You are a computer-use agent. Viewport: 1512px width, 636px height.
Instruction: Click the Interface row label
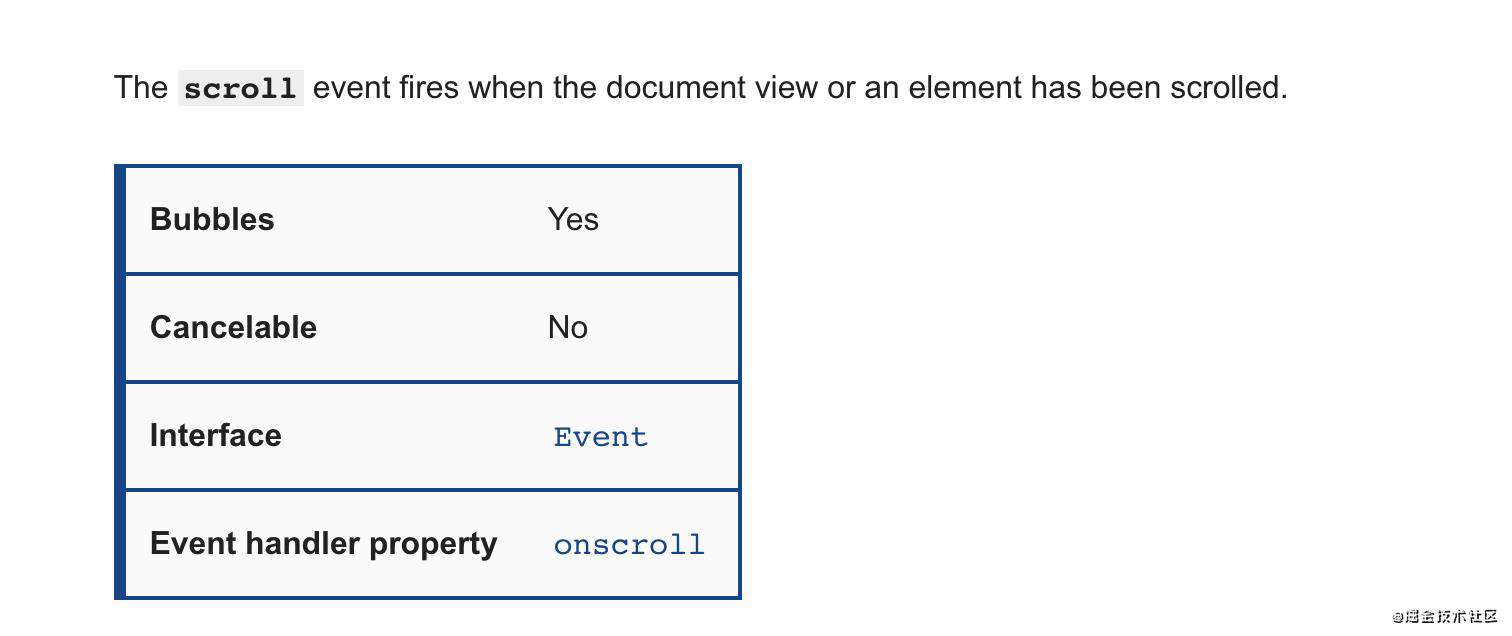pos(215,435)
